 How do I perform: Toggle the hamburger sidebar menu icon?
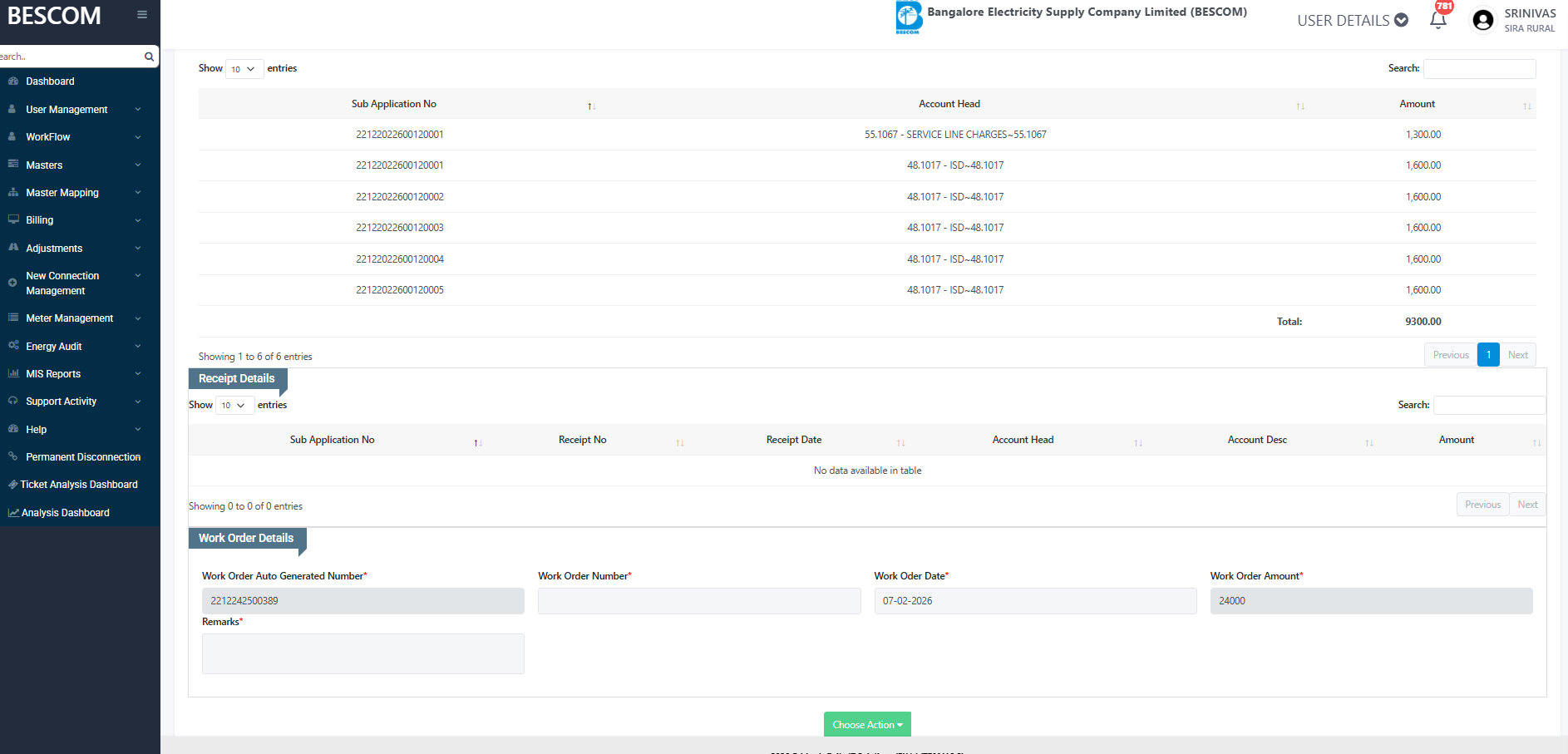[142, 15]
